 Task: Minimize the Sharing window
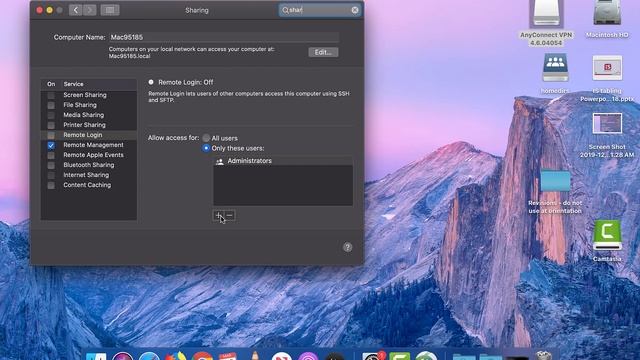49,10
